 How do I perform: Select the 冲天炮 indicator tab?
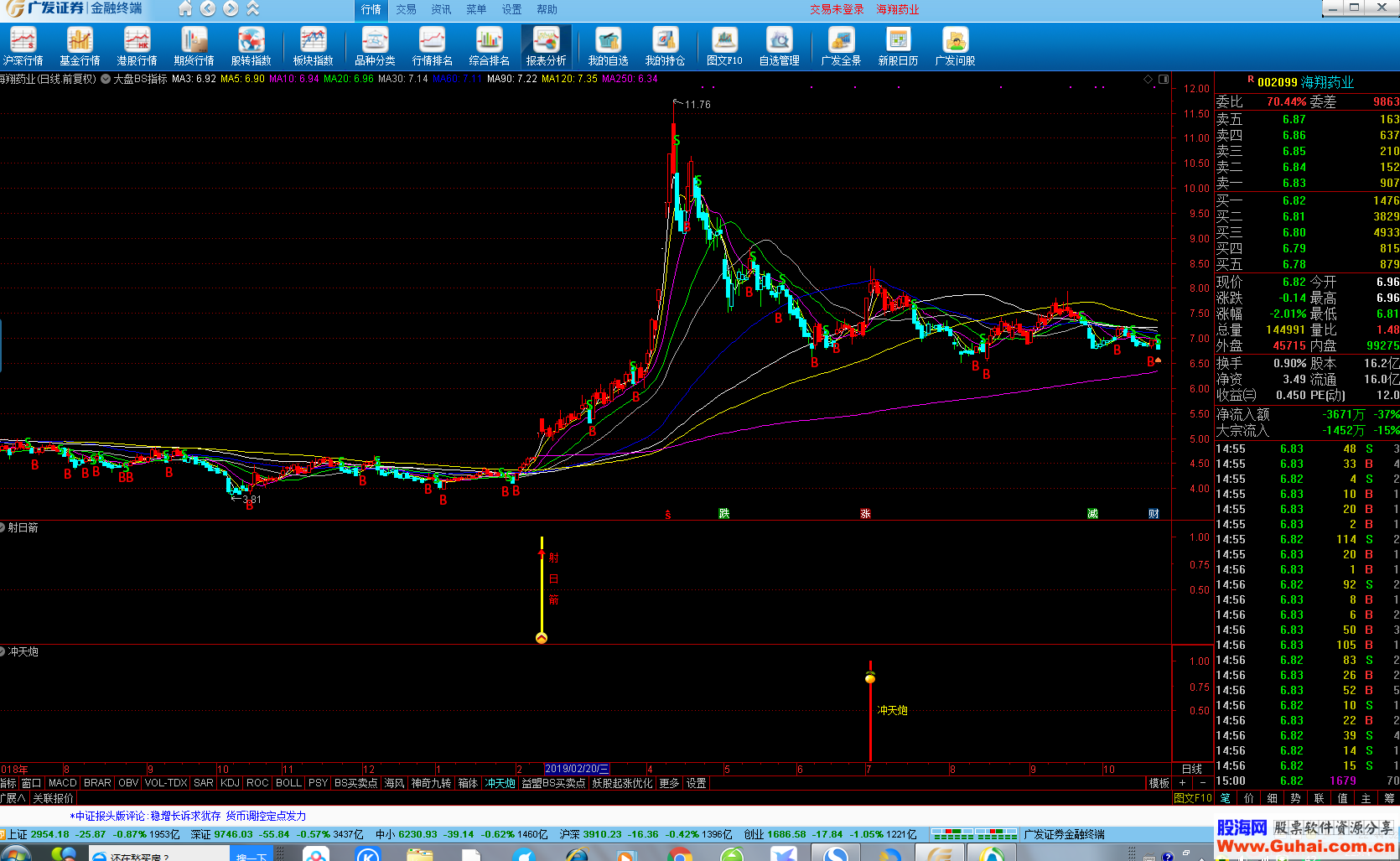click(500, 783)
